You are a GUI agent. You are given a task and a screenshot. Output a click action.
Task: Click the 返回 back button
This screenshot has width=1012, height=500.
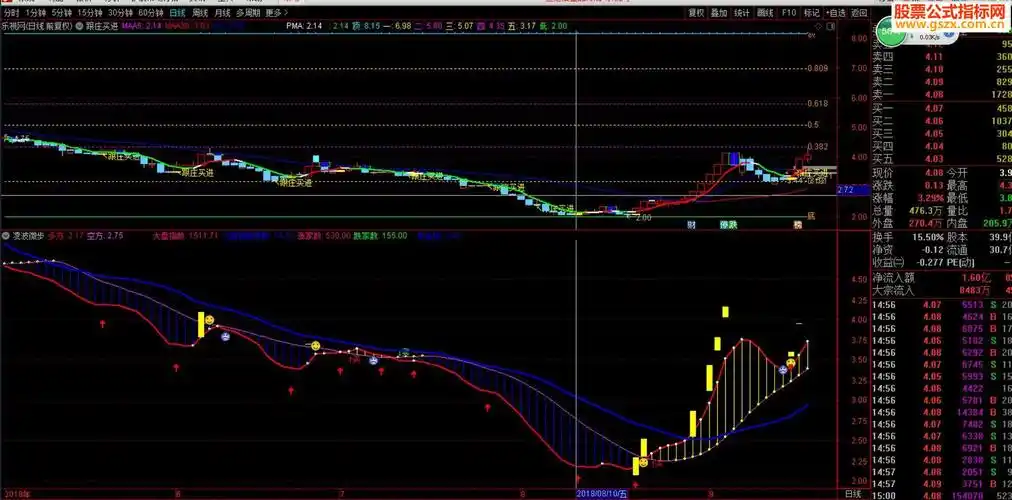(x=859, y=13)
